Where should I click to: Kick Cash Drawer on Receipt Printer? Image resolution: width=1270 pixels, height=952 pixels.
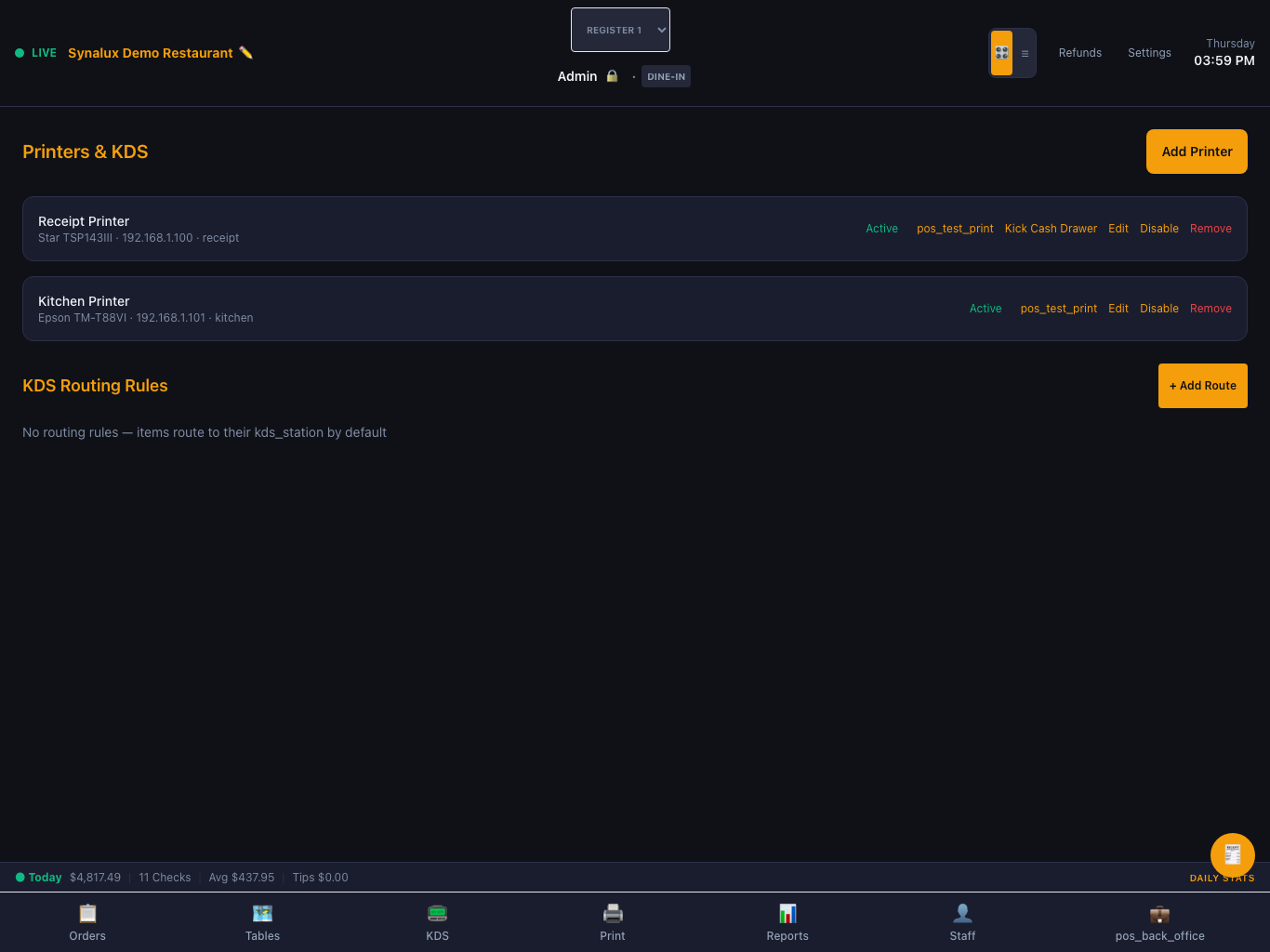[1051, 229]
